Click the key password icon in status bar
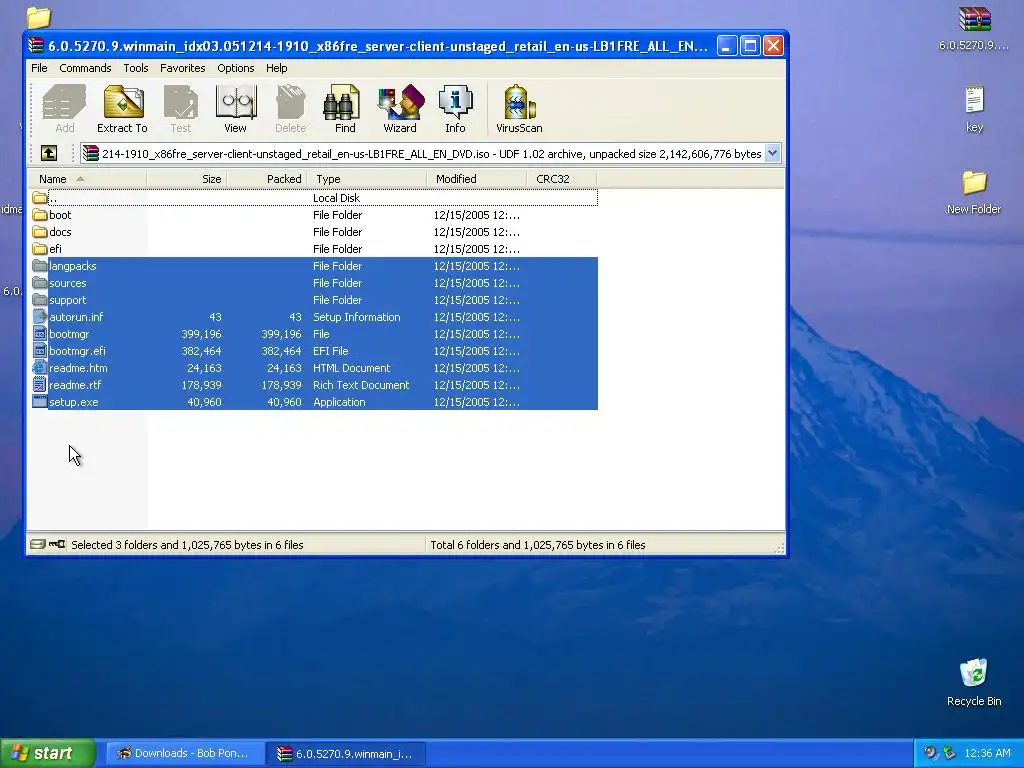 click(x=57, y=544)
